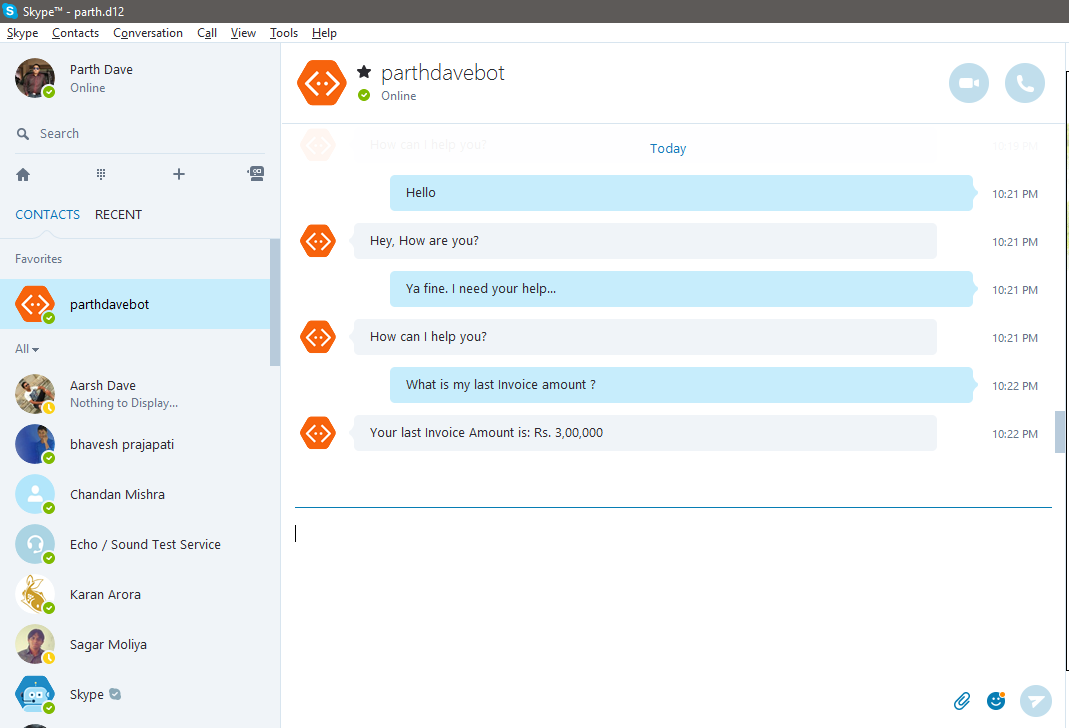Open chat with bhavesh prajapati
Viewport: 1069px width, 728px height.
122,444
